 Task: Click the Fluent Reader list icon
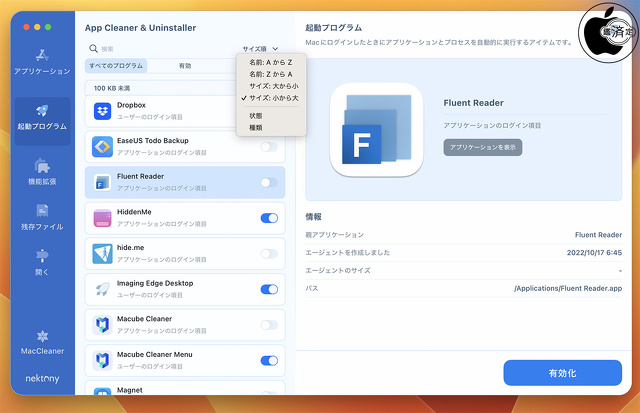pyautogui.click(x=102, y=182)
